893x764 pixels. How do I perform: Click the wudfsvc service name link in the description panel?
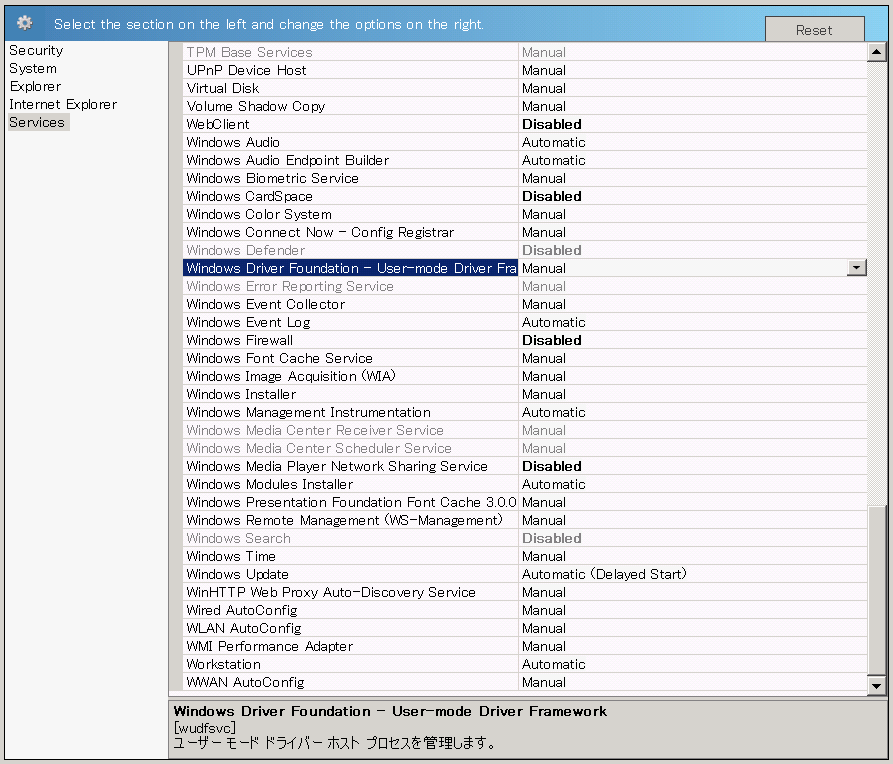point(204,727)
